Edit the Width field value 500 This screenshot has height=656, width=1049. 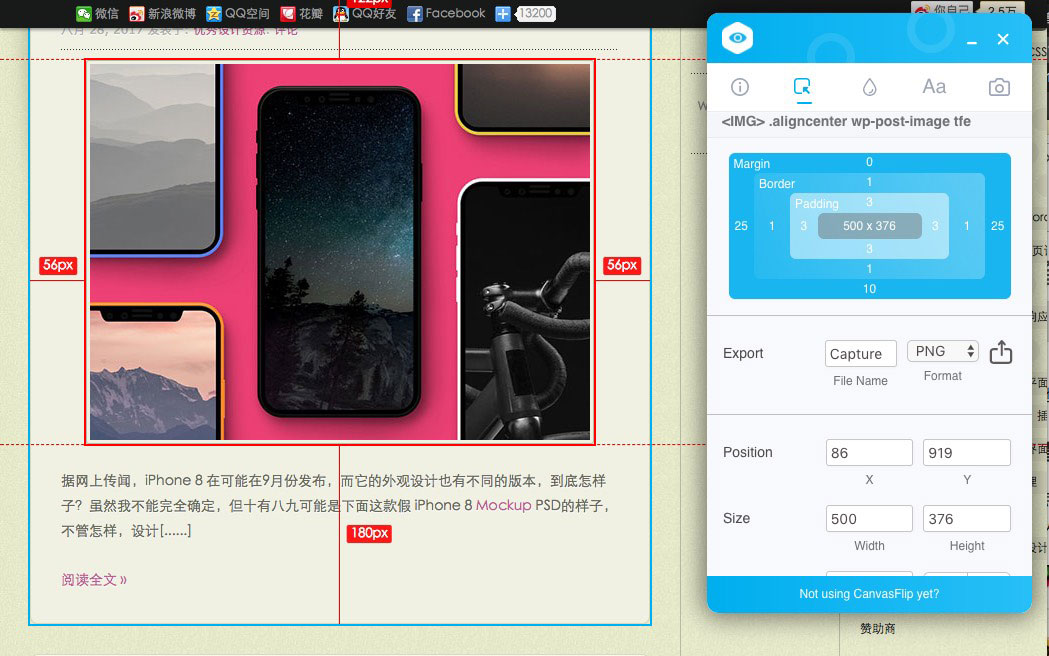click(869, 519)
